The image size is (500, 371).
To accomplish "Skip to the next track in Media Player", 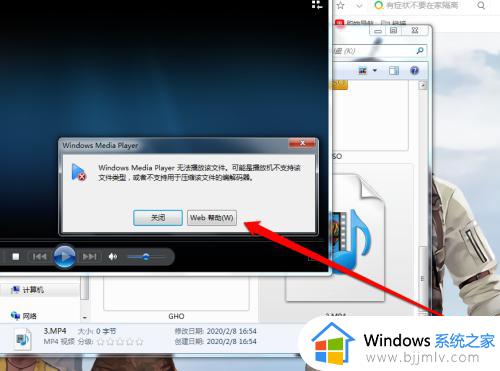I will 89,256.
